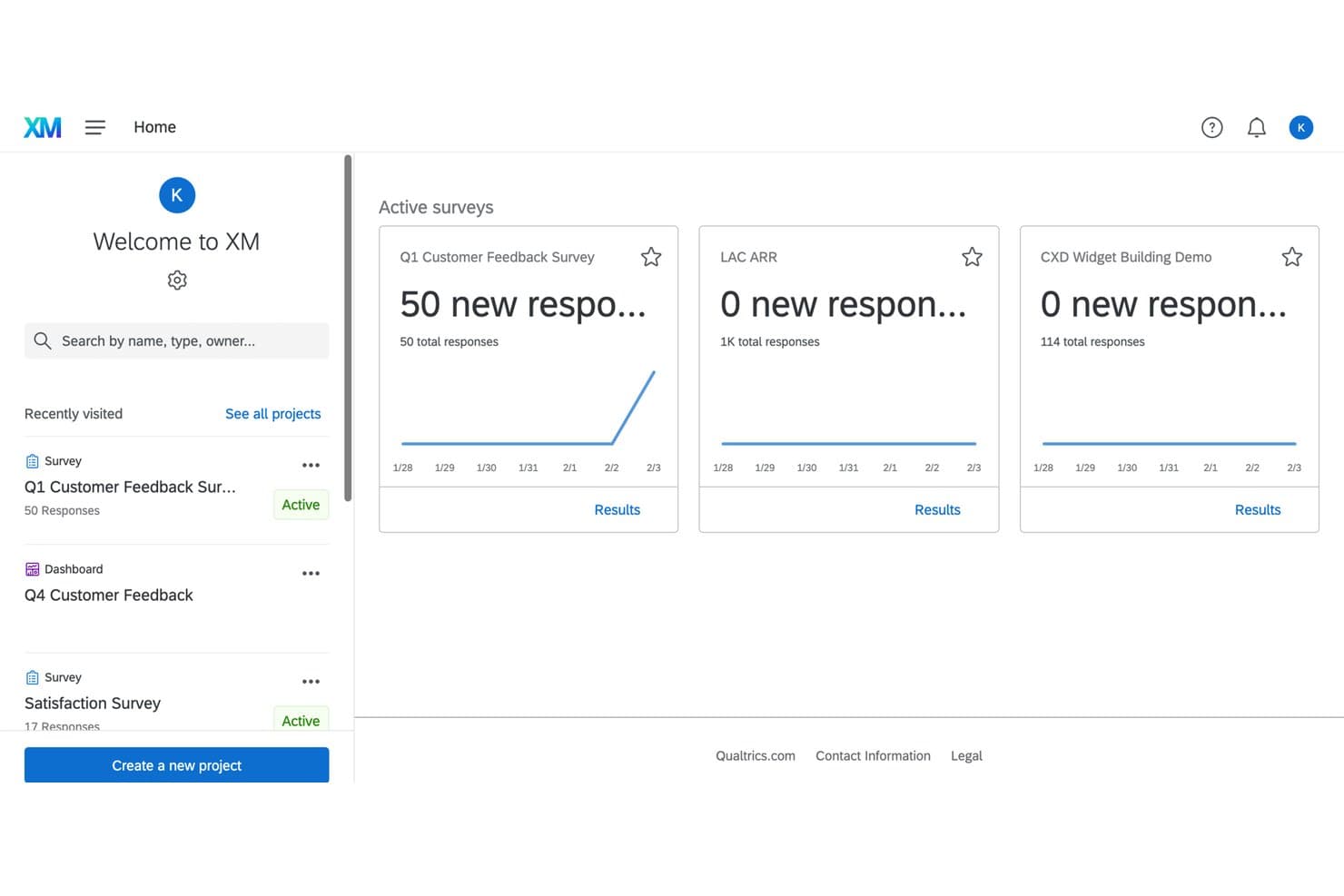Click the large K profile avatar in sidebar
Viewport: 1344px width, 896px height.
[177, 195]
